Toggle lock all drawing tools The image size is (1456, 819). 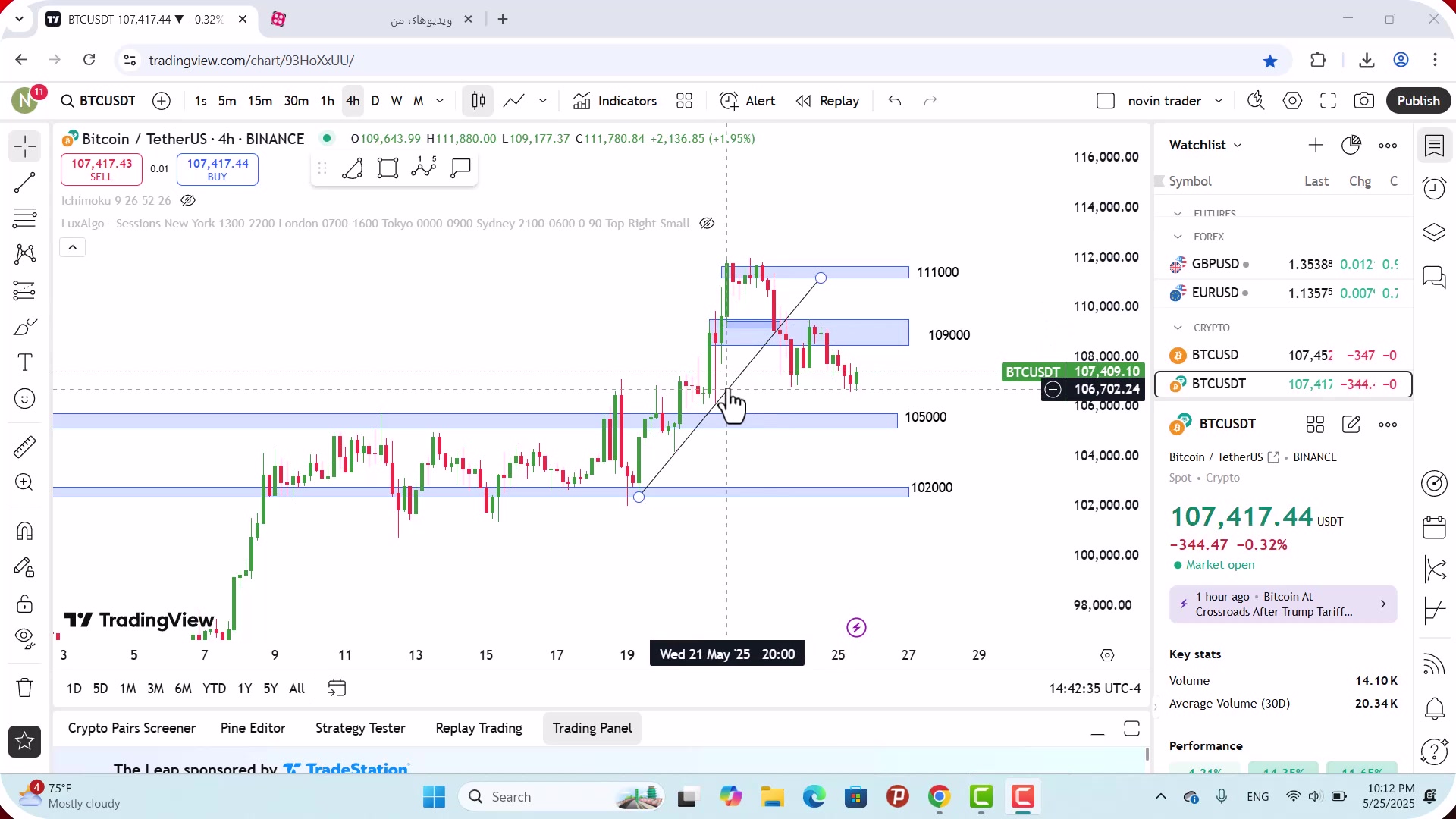tap(25, 604)
